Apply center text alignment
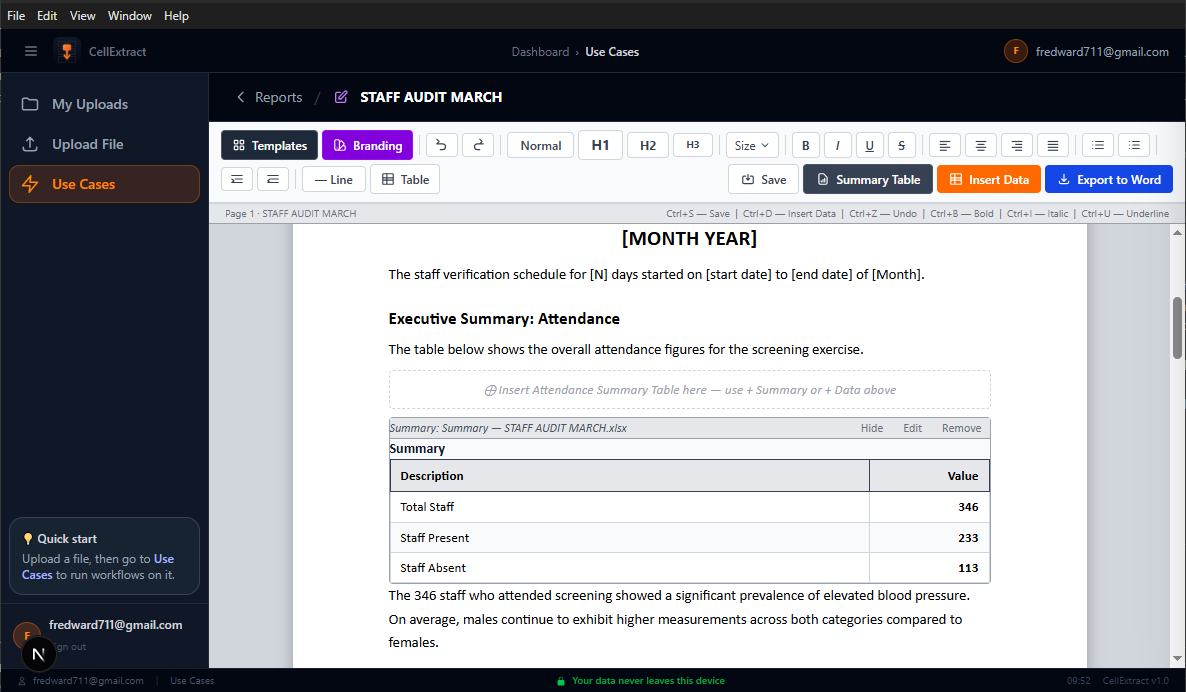Screen dimensions: 1186x692 click(x=981, y=145)
